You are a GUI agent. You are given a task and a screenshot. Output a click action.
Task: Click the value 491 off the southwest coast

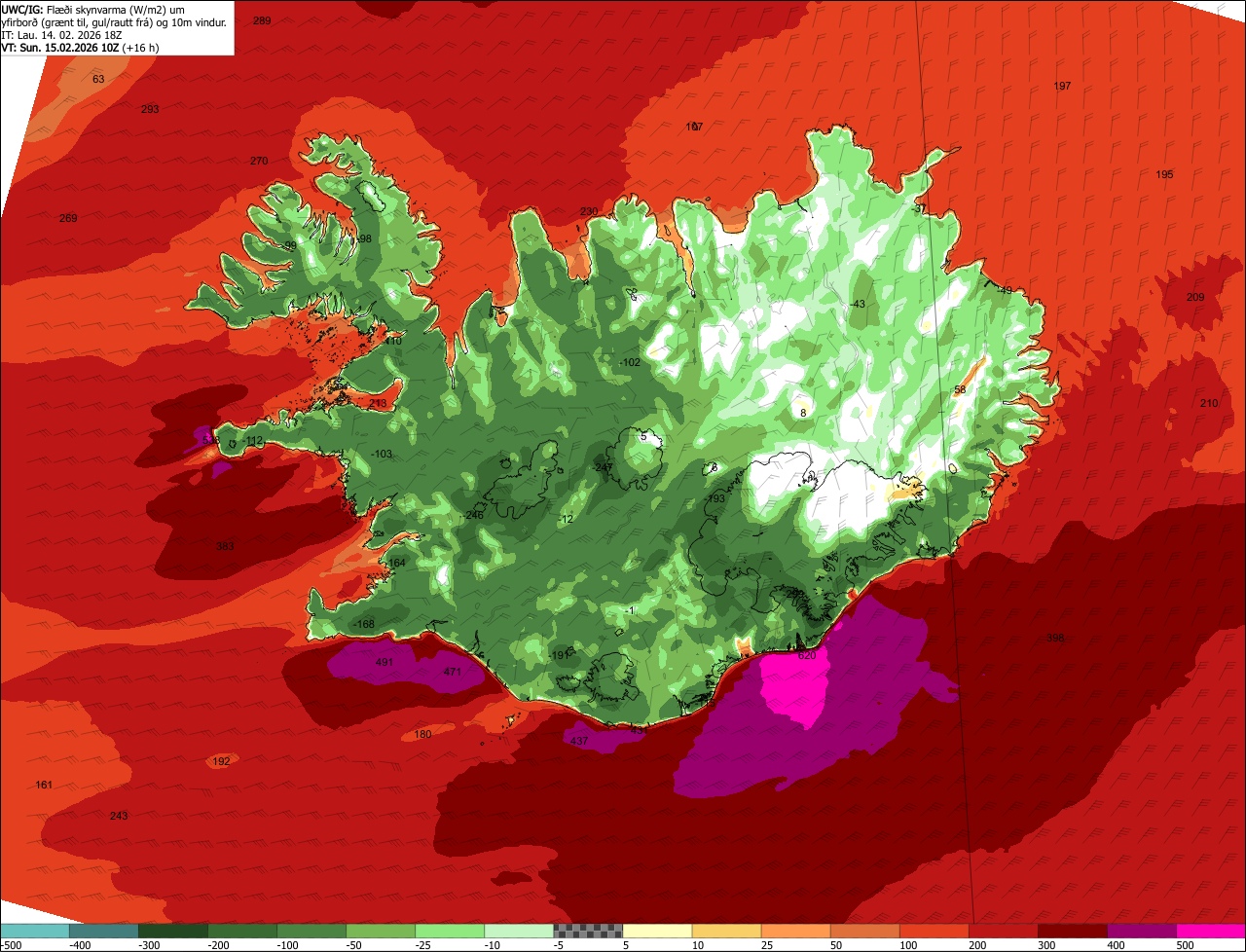[384, 663]
